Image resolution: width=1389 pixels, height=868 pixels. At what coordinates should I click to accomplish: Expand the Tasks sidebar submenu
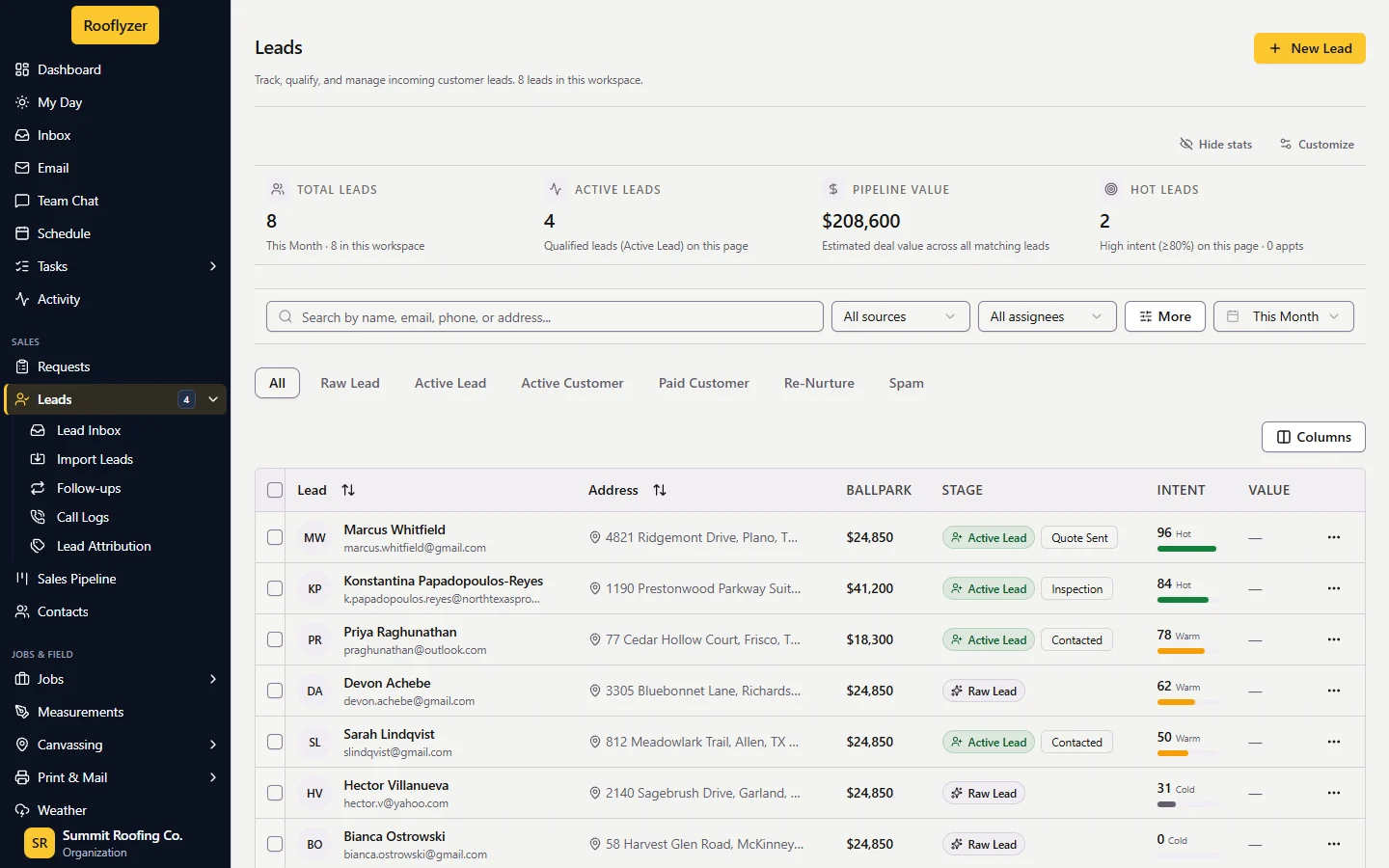213,266
